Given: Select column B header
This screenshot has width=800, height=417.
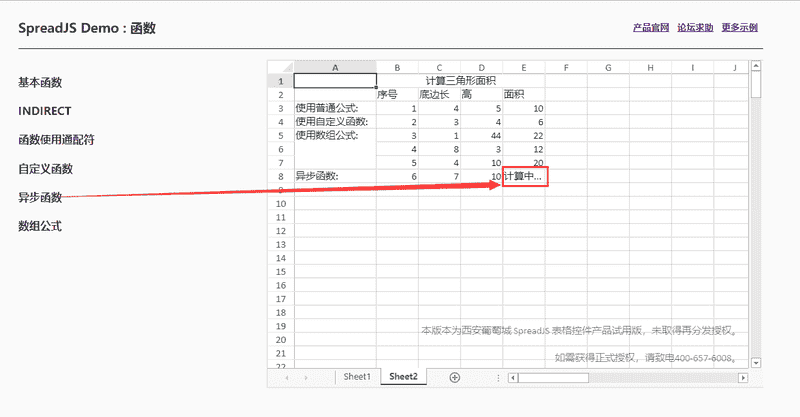Looking at the screenshot, I should (x=397, y=67).
